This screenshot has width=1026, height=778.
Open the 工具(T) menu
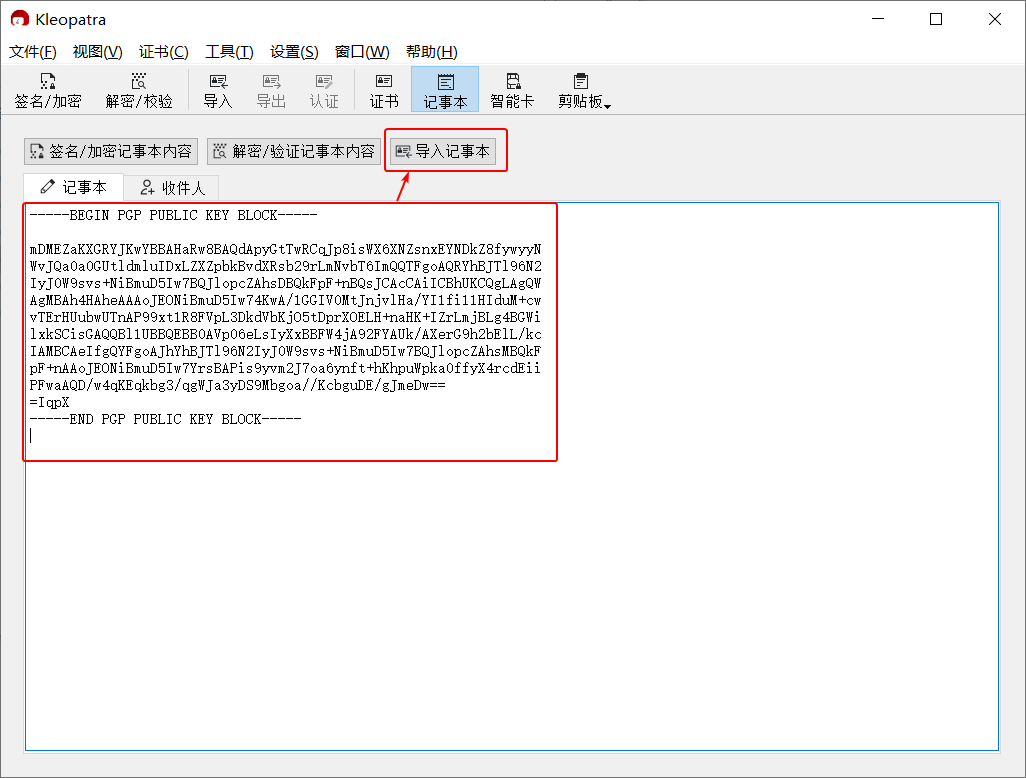point(229,52)
